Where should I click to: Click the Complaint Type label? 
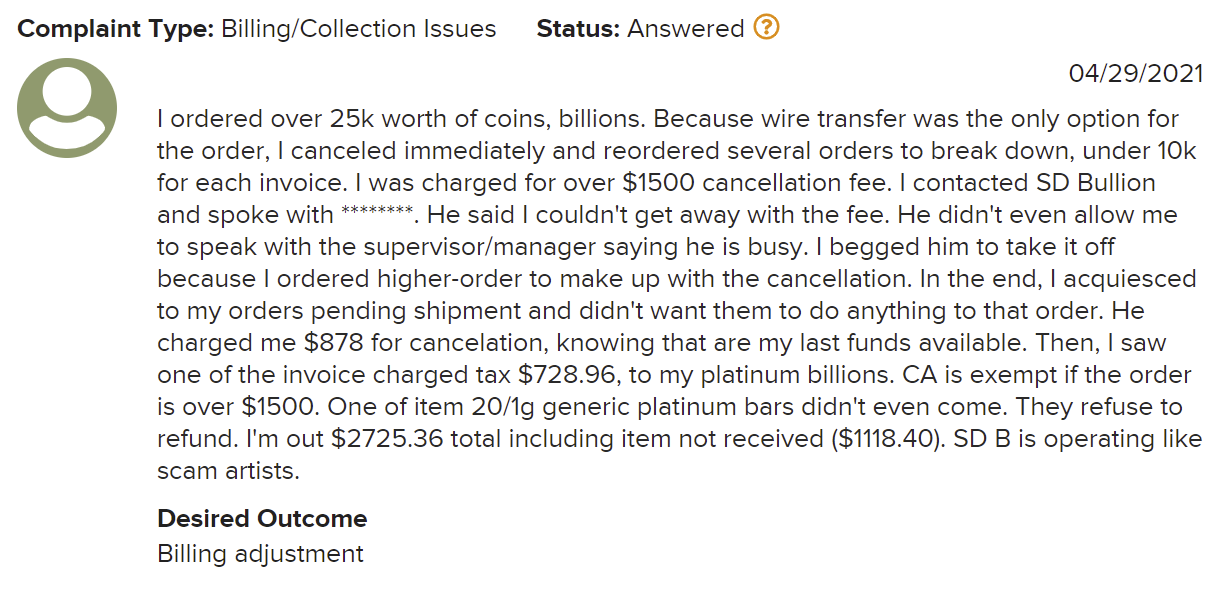[116, 29]
